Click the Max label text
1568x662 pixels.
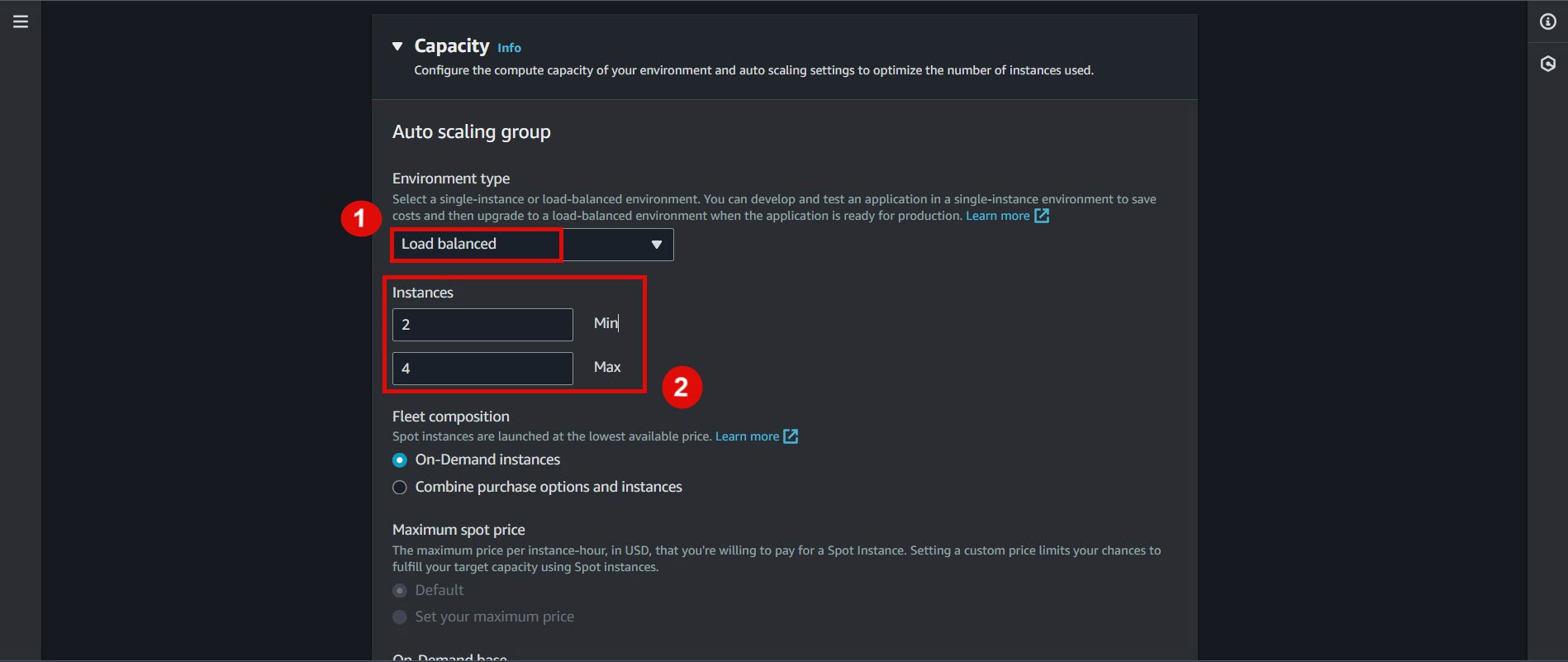point(607,367)
